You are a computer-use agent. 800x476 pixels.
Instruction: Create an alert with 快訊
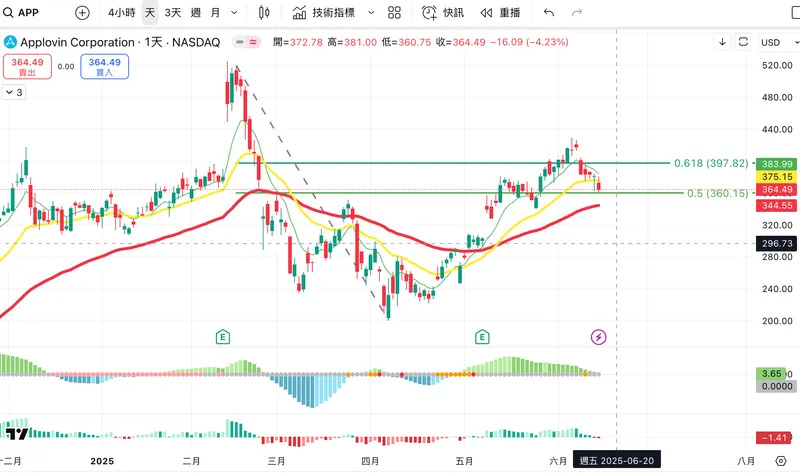pyautogui.click(x=443, y=12)
